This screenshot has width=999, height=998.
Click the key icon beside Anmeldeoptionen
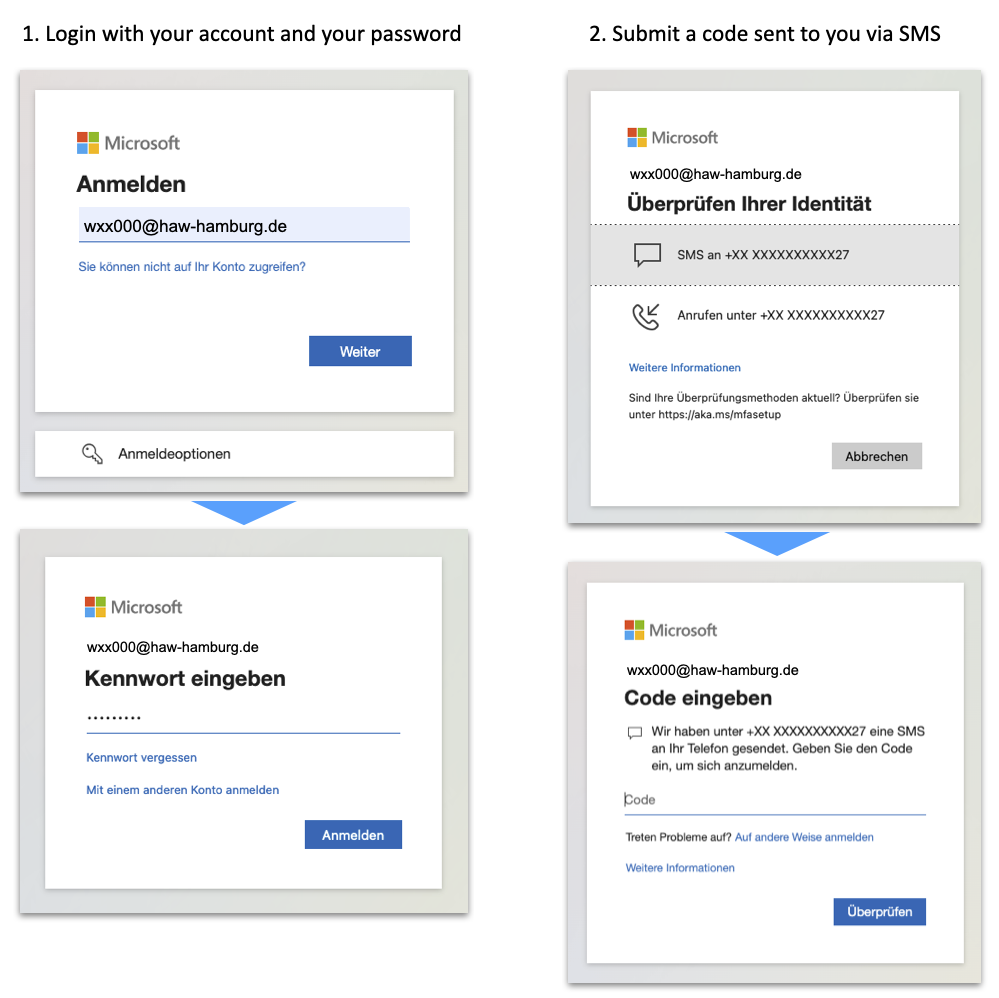pyautogui.click(x=92, y=454)
